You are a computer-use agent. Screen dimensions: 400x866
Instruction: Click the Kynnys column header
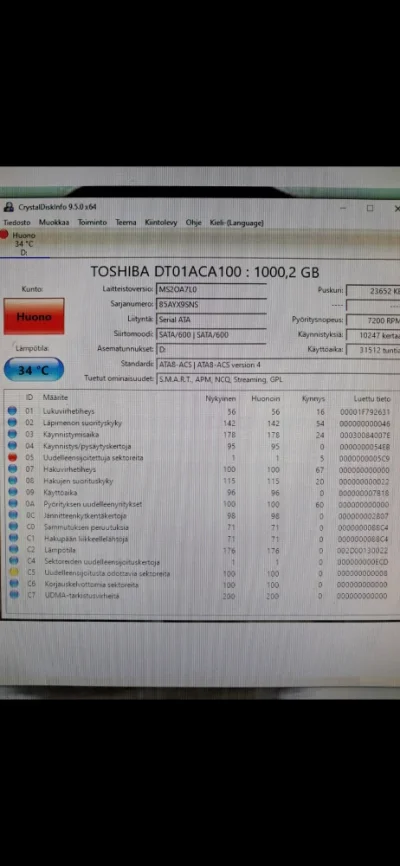click(313, 399)
